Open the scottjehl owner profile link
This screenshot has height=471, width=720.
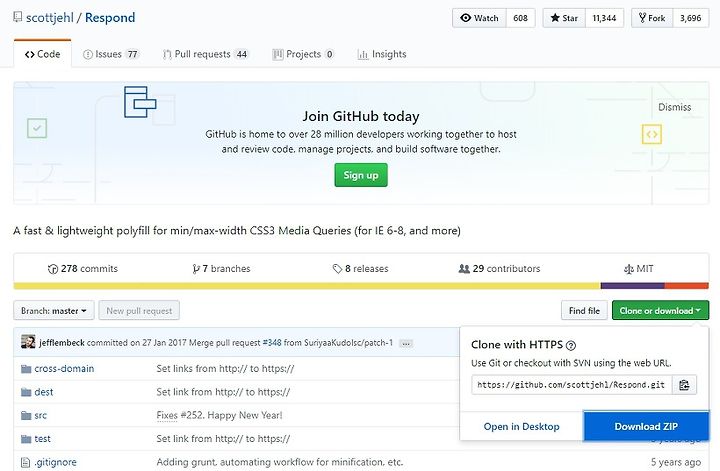[50, 17]
